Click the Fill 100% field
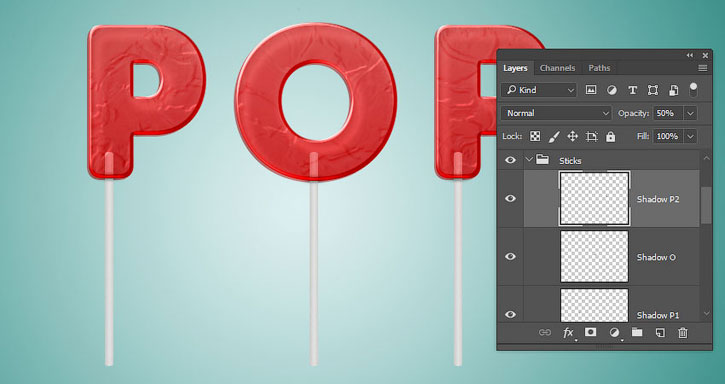This screenshot has width=725, height=384. pos(668,136)
